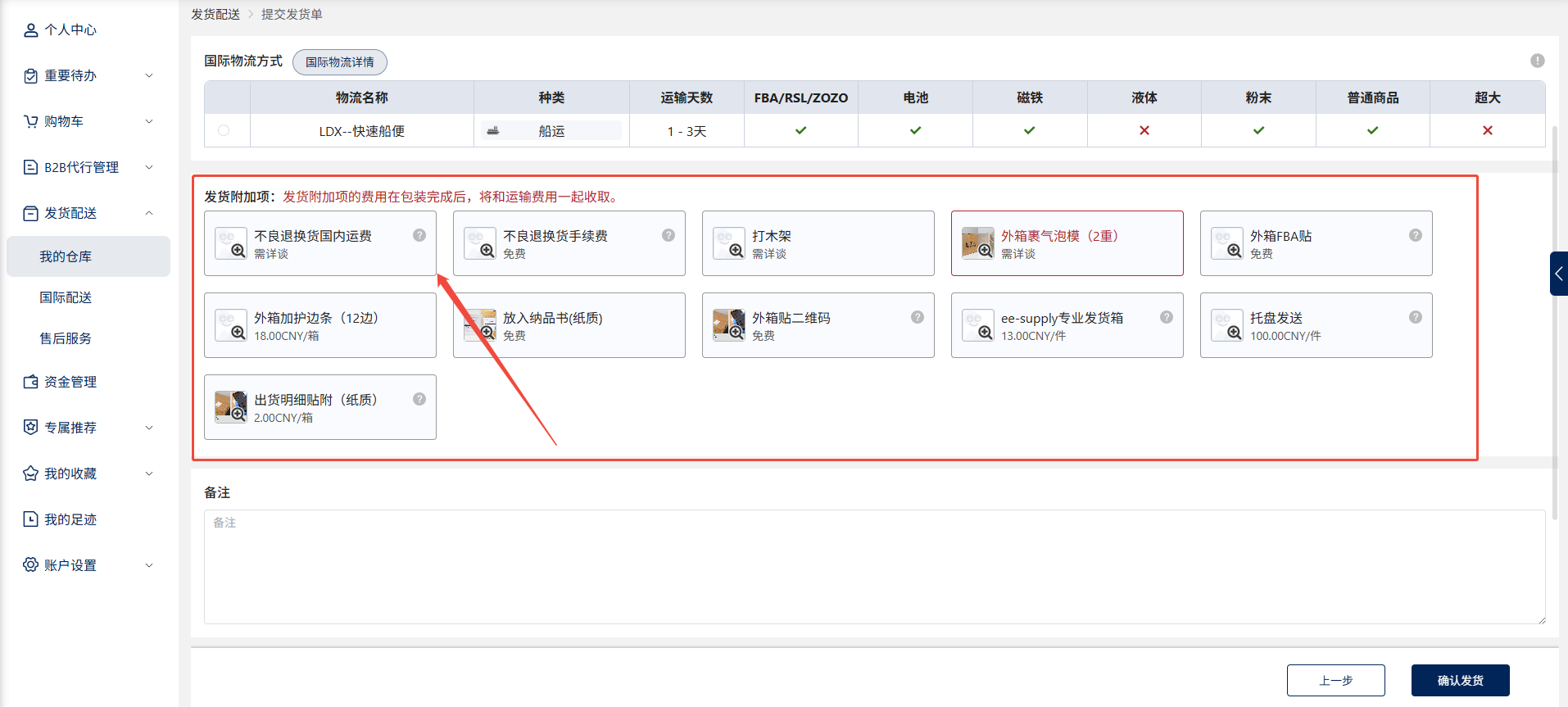The image size is (1568, 707).
Task: Zoom the 放入纳品书(纸质) thumbnail image
Action: click(480, 325)
